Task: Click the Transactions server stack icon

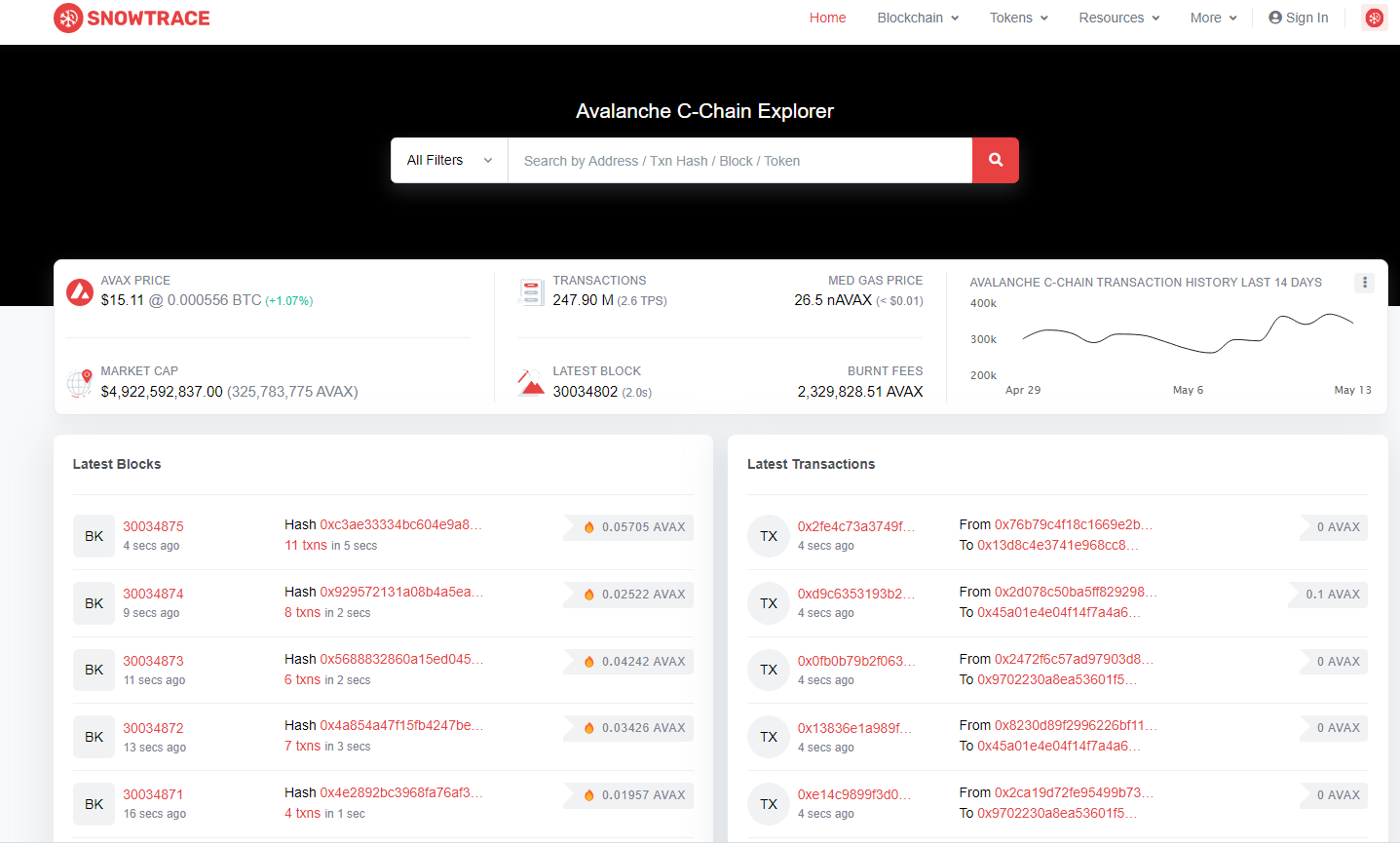Action: pyautogui.click(x=531, y=291)
